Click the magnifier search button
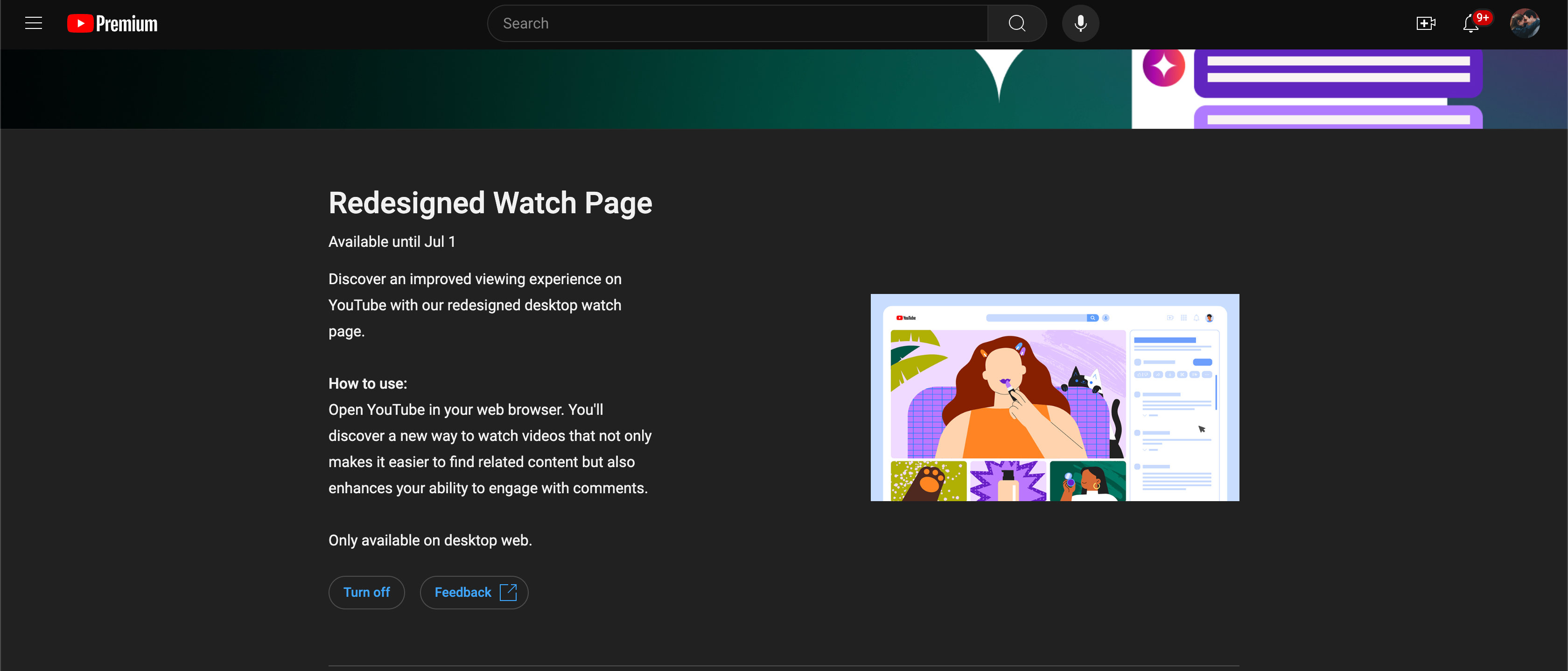 click(x=1016, y=23)
